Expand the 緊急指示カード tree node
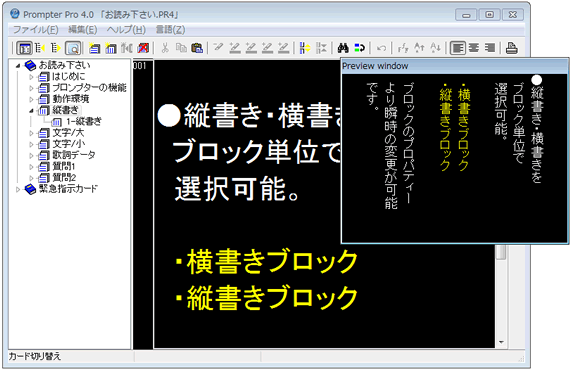The width and height of the screenshot is (571, 370). [18, 189]
